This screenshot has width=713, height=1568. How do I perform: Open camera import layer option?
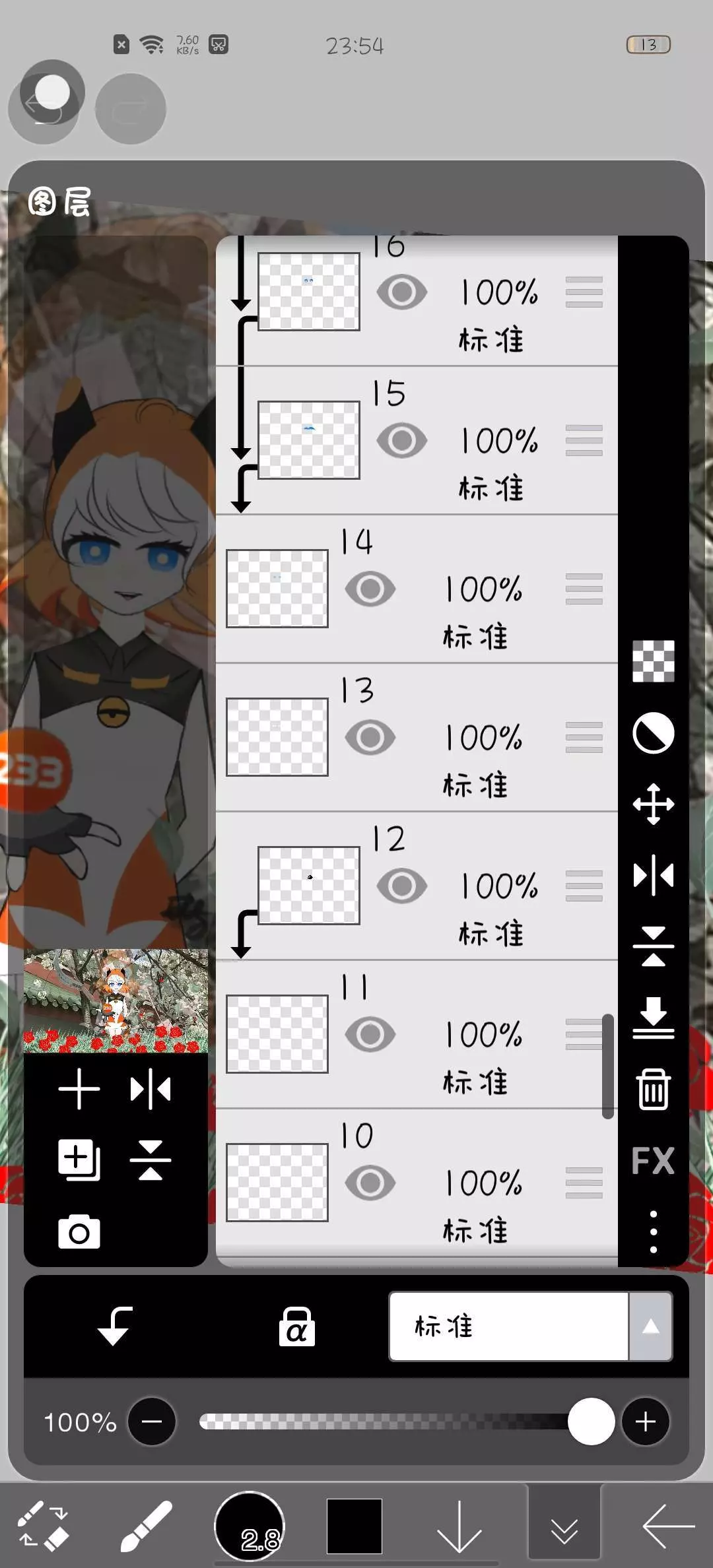(x=79, y=1231)
